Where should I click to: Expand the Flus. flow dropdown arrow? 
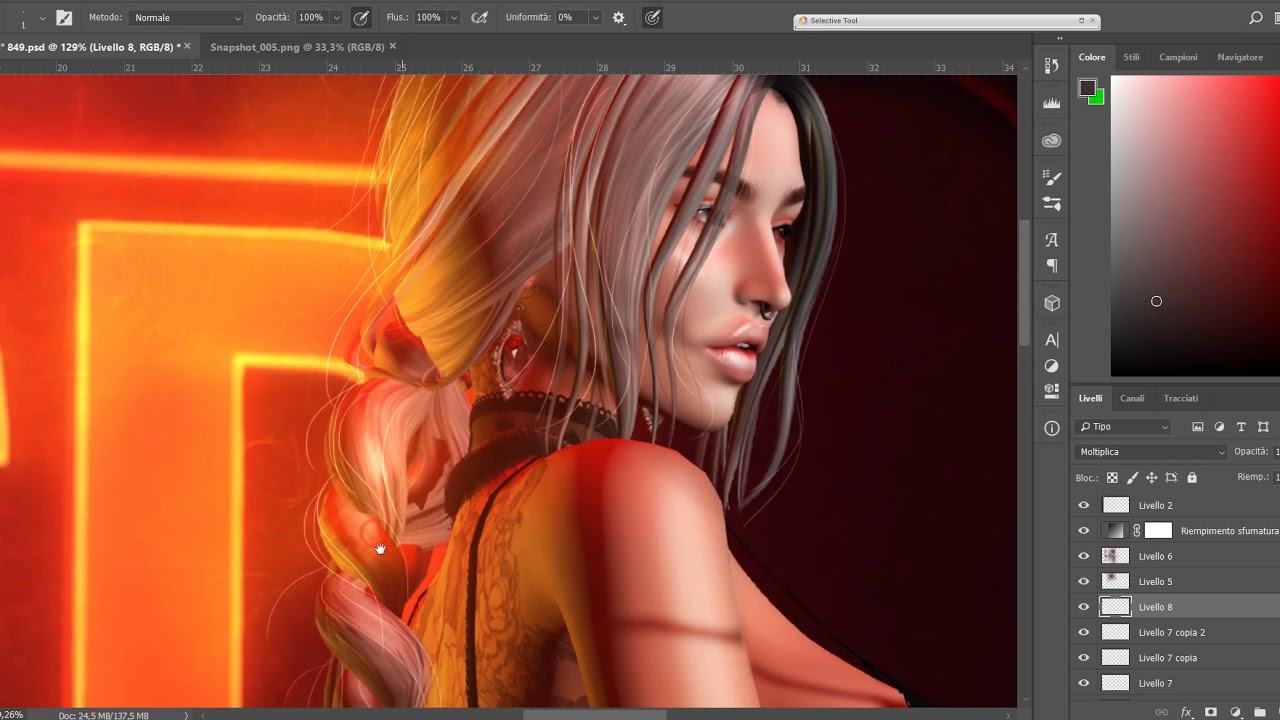click(454, 18)
